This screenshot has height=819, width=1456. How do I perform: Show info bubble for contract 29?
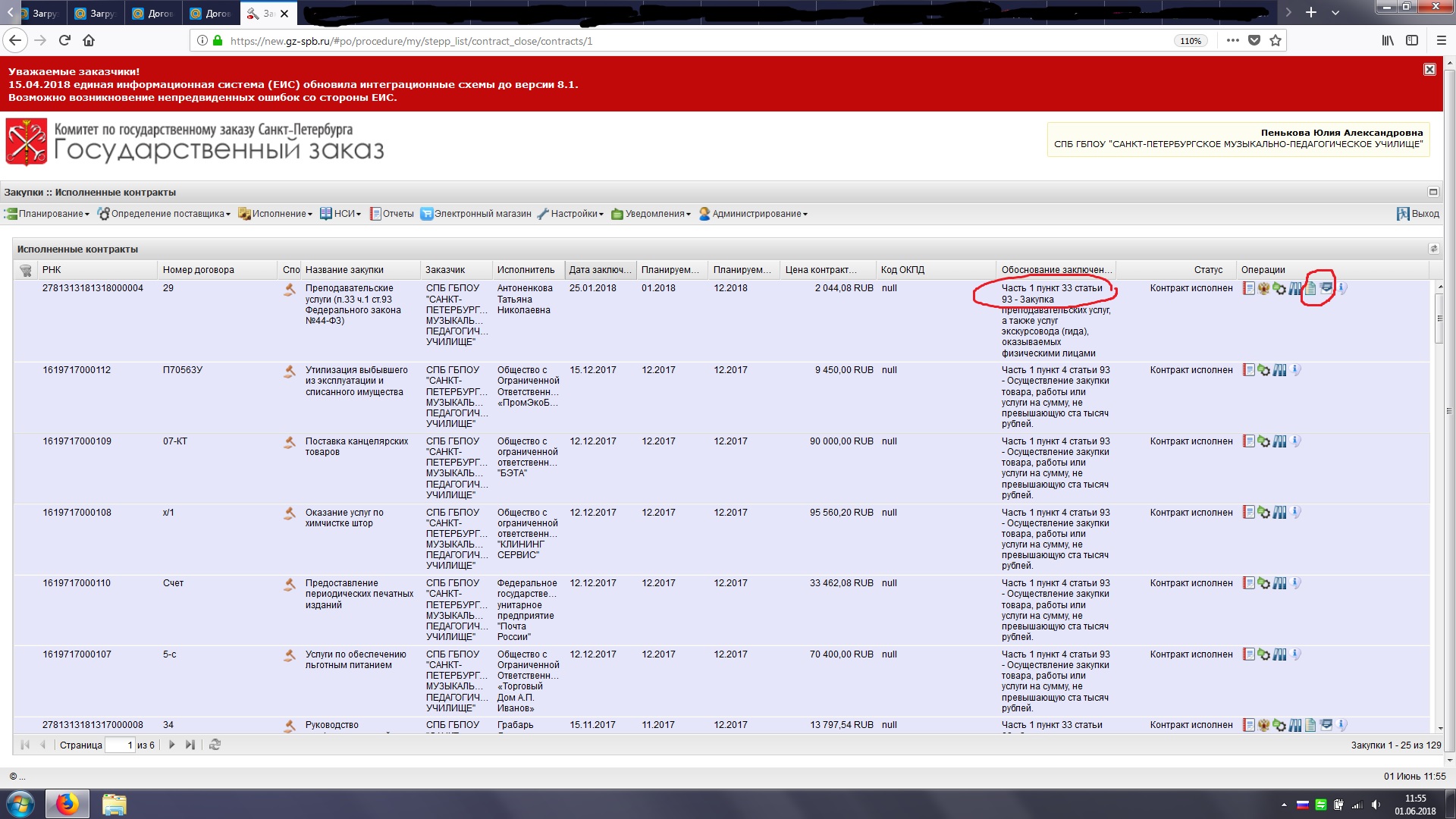[1342, 288]
